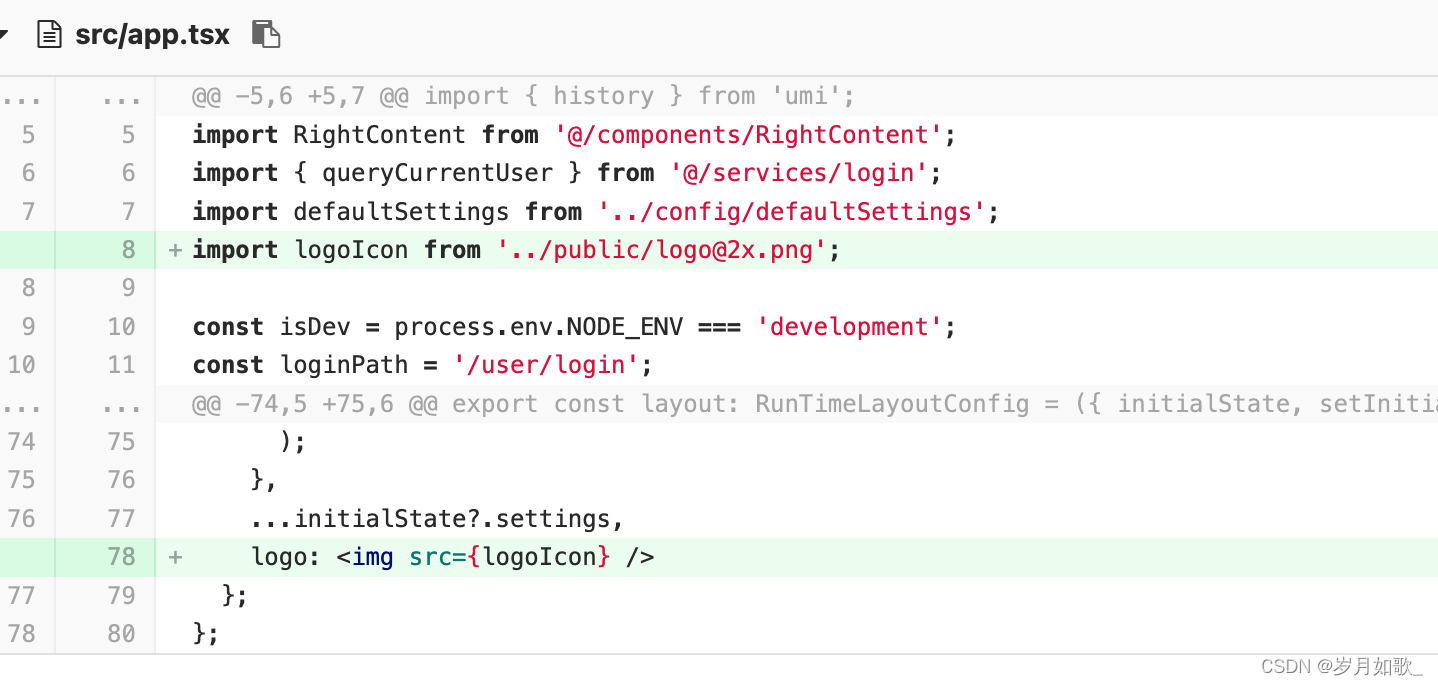Click the file document icon beside src/app.tsx

pos(49,34)
